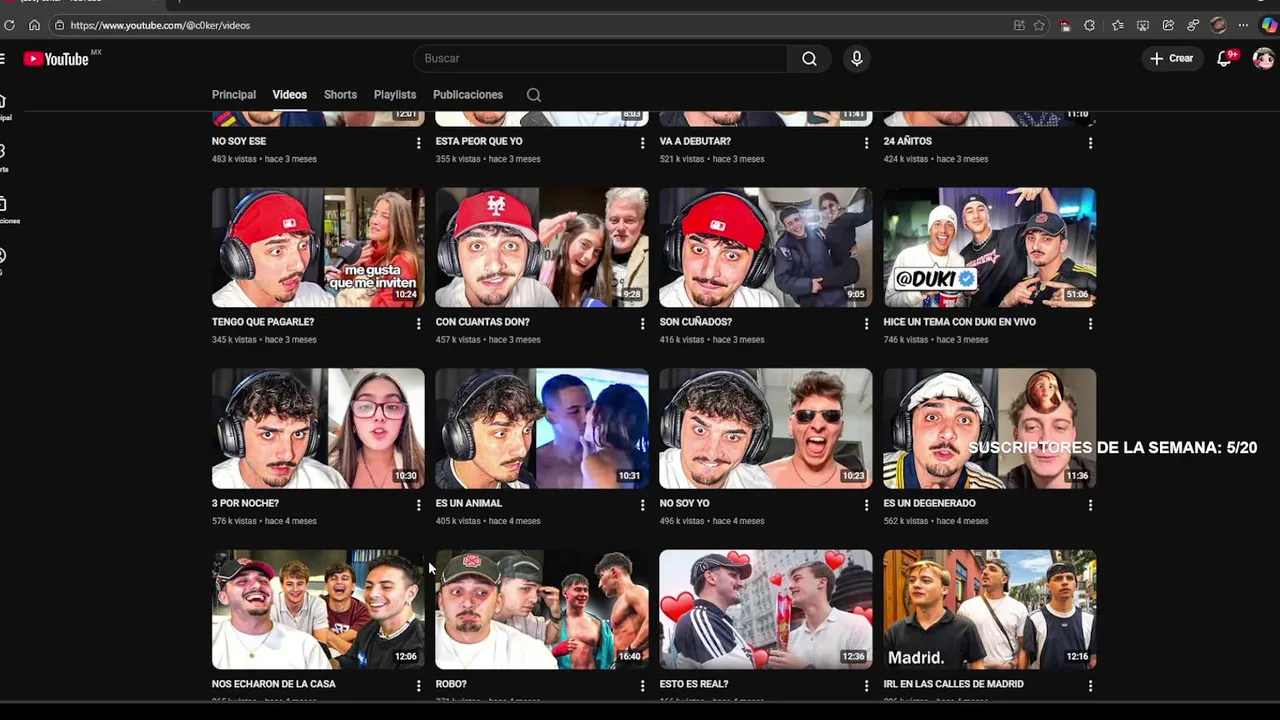Switch to the Shorts tab
This screenshot has height=720, width=1280.
[x=340, y=95]
